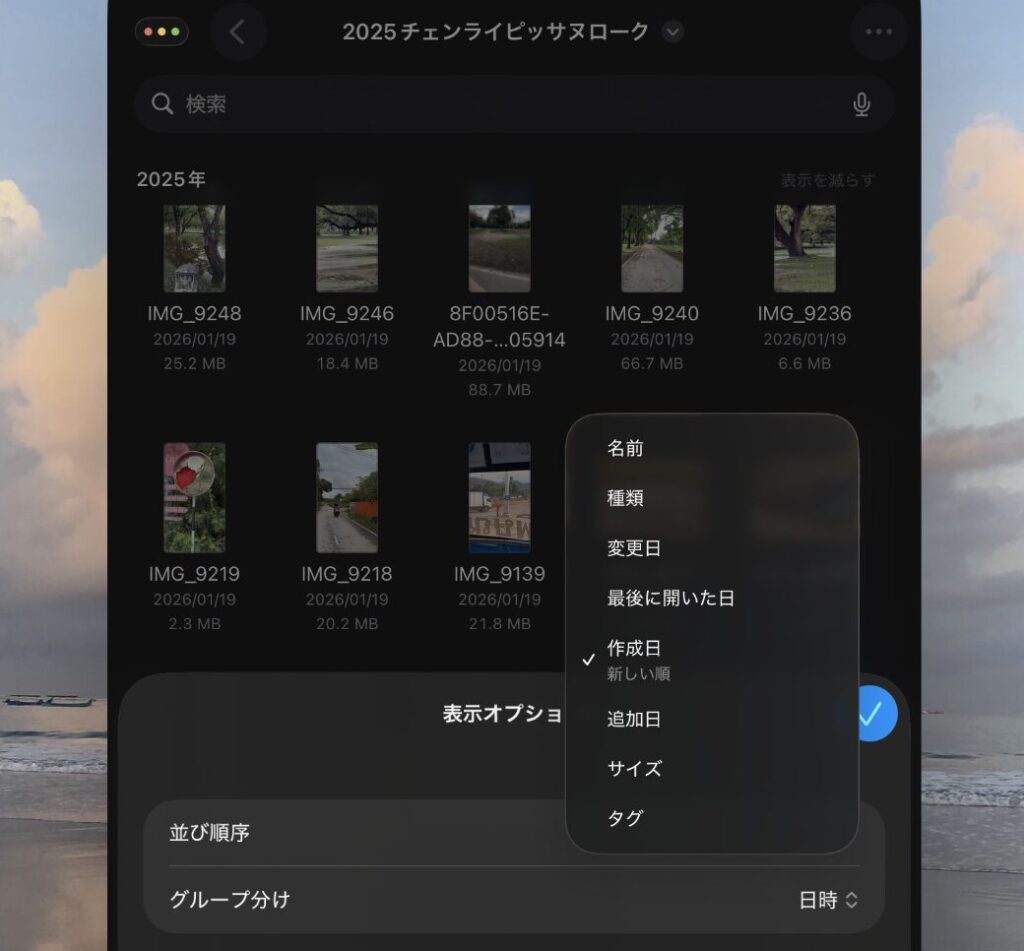Select 名前 in the sort menu
This screenshot has width=1024, height=951.
[625, 449]
